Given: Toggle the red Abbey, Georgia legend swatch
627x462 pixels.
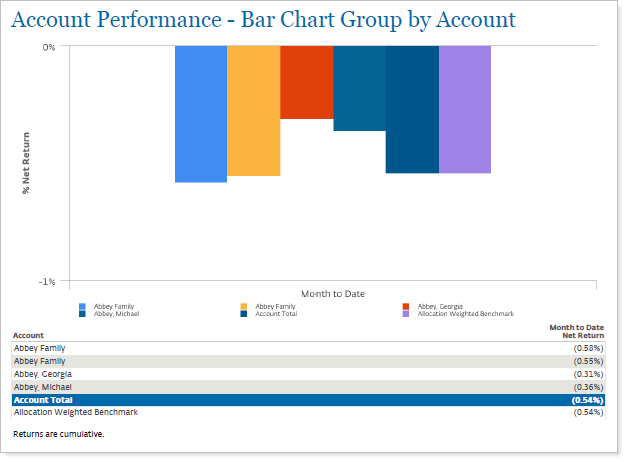Looking at the screenshot, I should coord(407,306).
